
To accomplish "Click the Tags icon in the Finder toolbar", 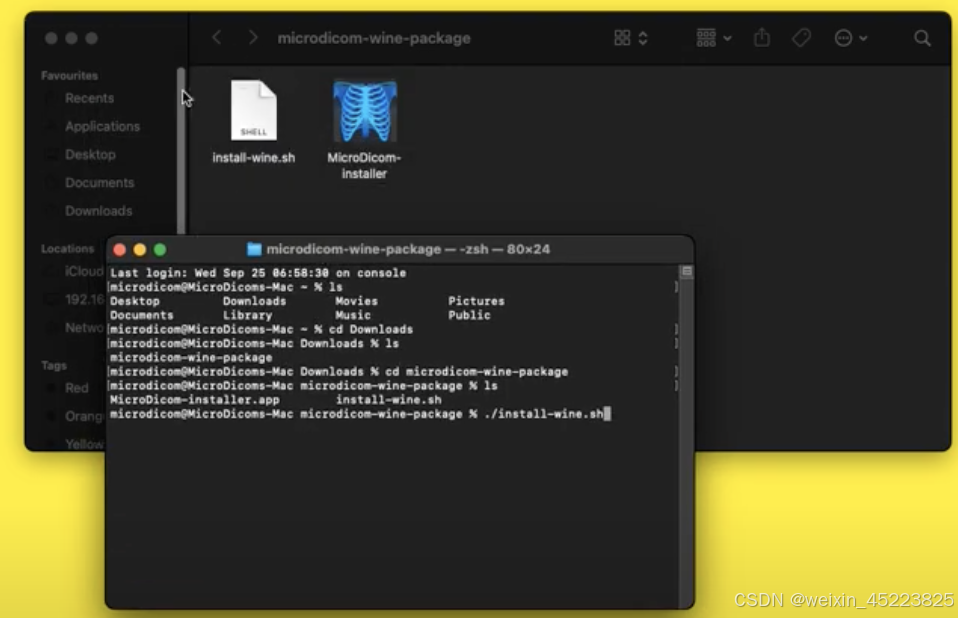I will point(800,37).
